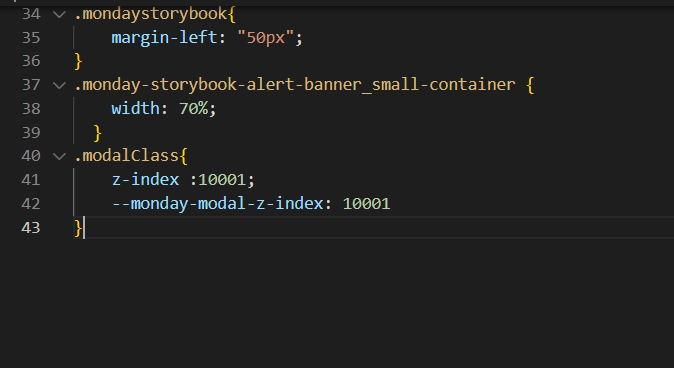Click the opening brace on line 37

pyautogui.click(x=530, y=85)
